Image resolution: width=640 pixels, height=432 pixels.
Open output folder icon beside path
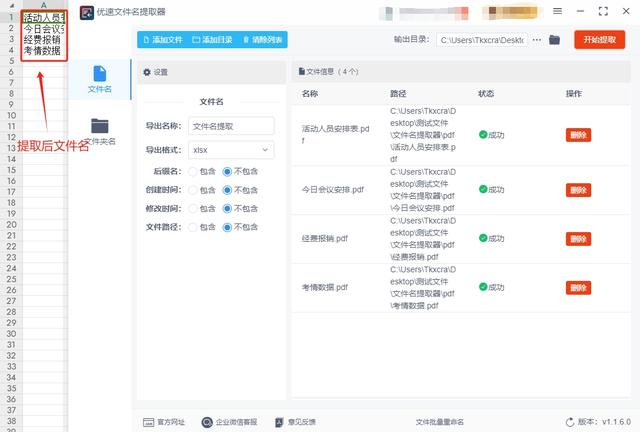coord(554,40)
